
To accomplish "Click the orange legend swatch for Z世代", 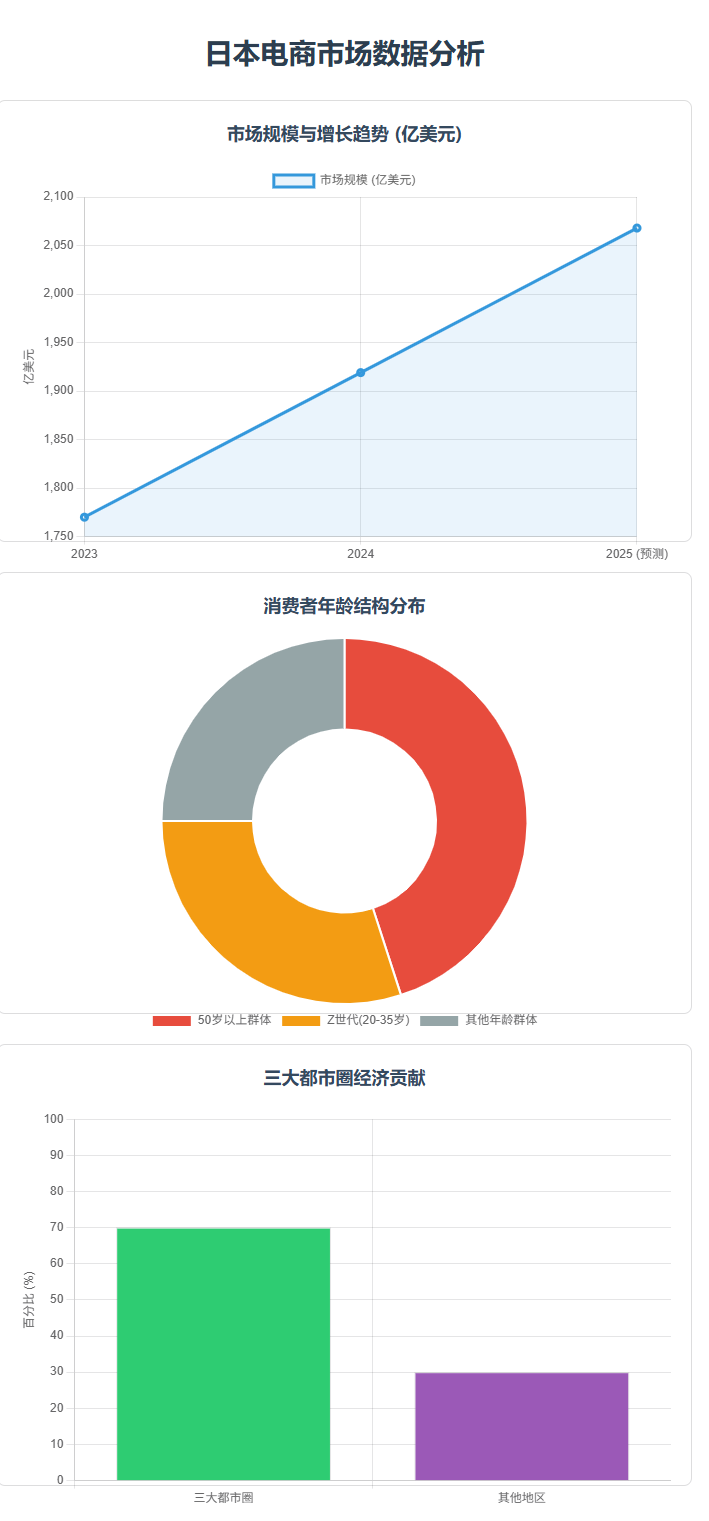I will pyautogui.click(x=301, y=1020).
